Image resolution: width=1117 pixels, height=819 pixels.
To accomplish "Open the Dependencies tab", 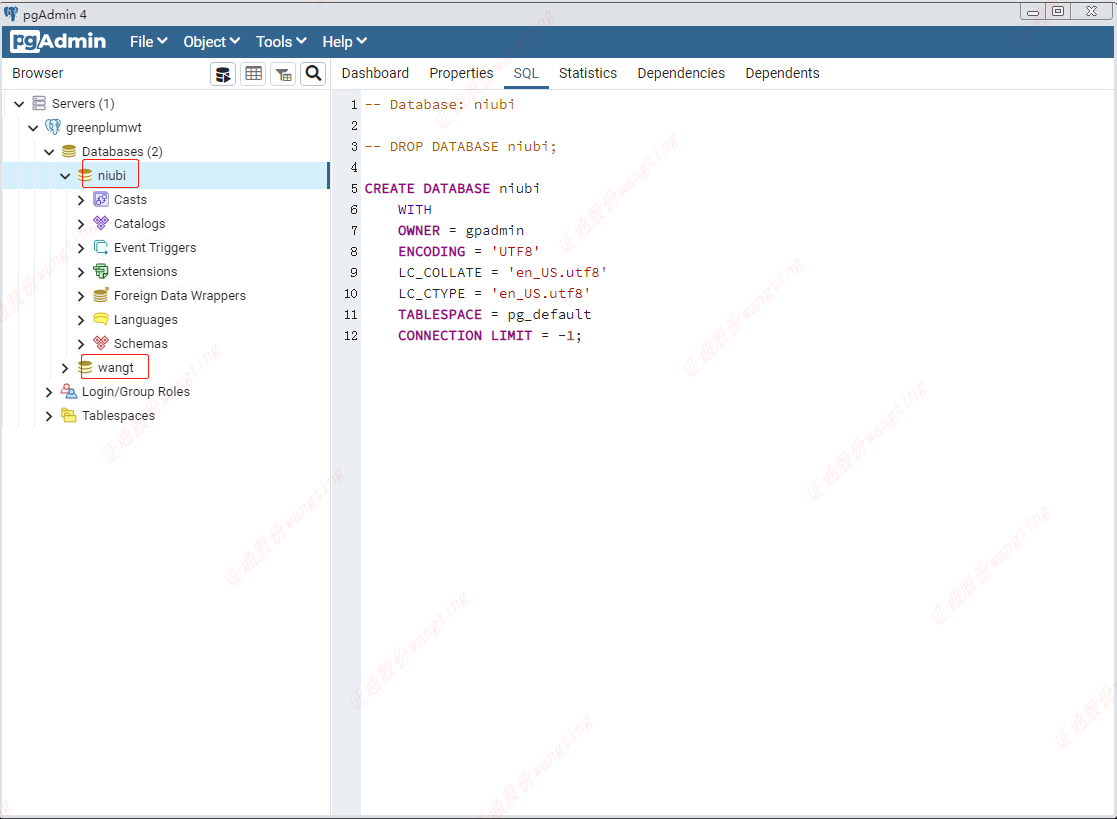I will pos(681,73).
